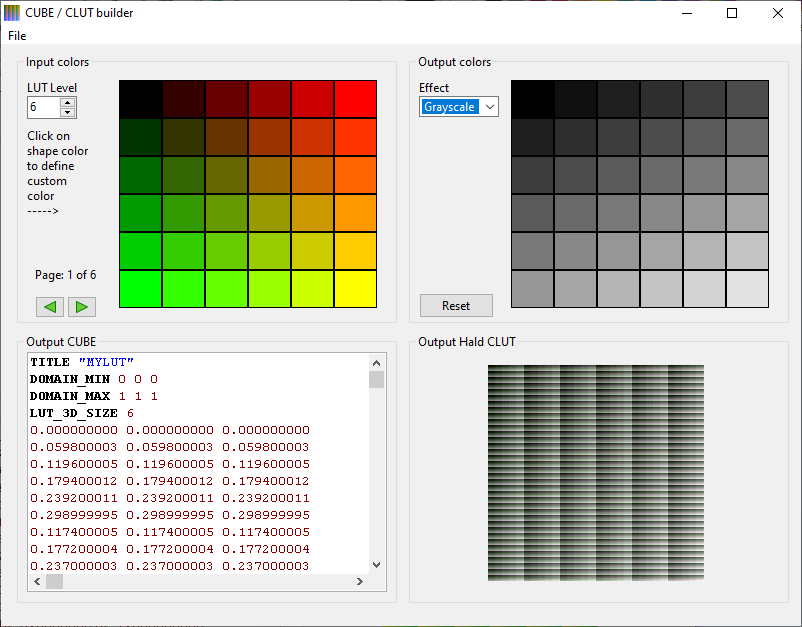Click the DOMAIN_MIN 0 0 0 line
Viewport: 802px width, 627px height.
94,379
